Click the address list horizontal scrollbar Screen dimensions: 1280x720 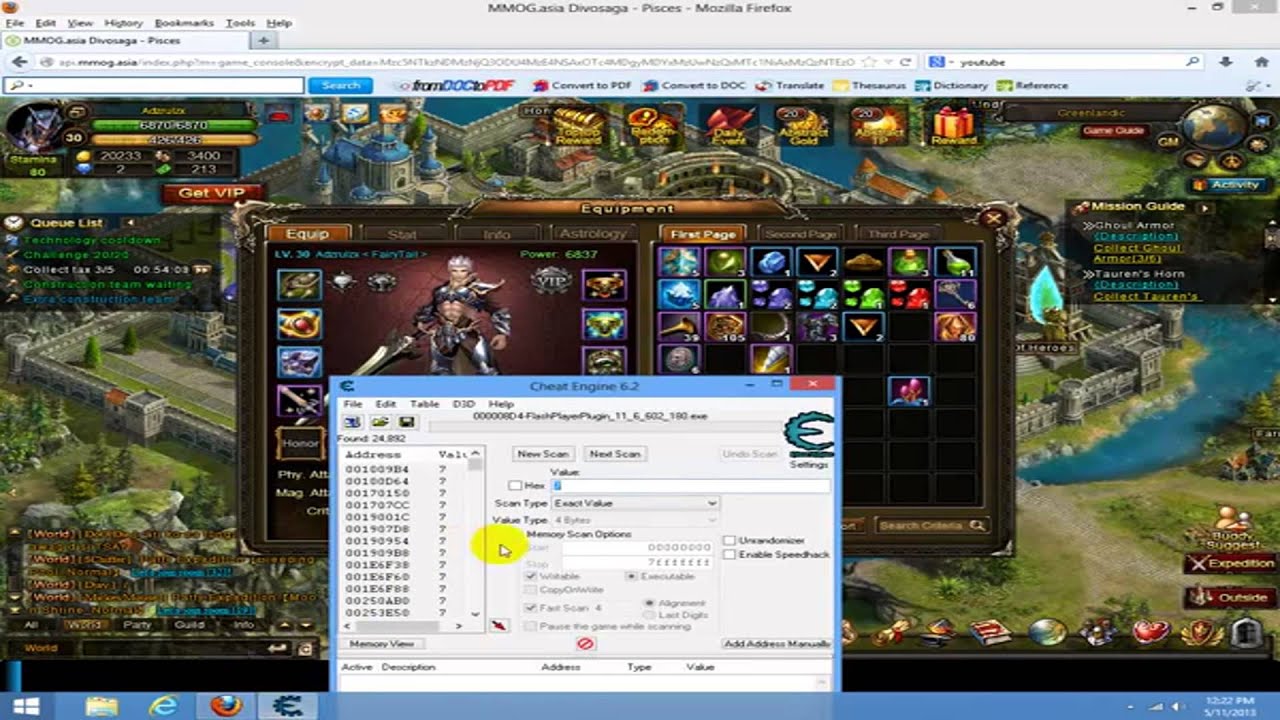pyautogui.click(x=403, y=626)
